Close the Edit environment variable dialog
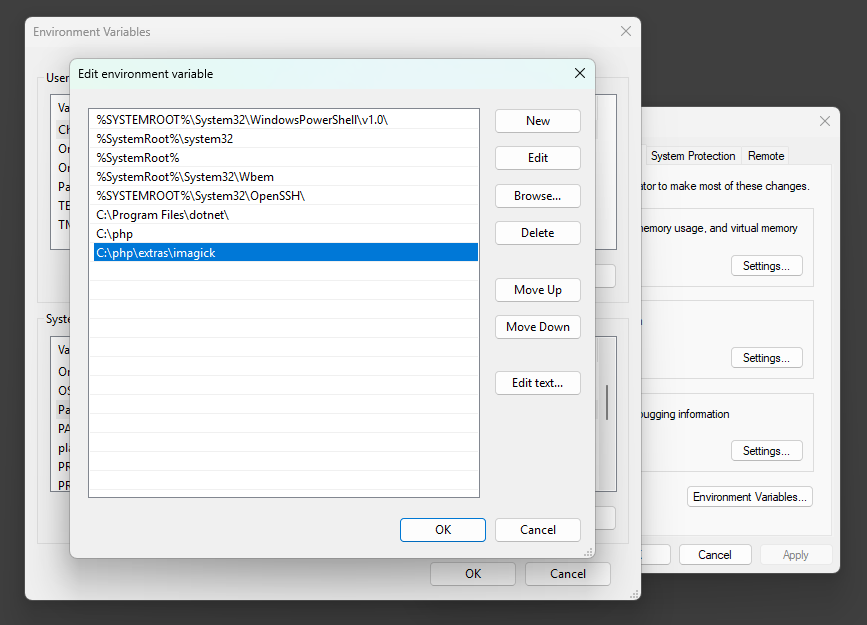The width and height of the screenshot is (867, 625). [579, 74]
